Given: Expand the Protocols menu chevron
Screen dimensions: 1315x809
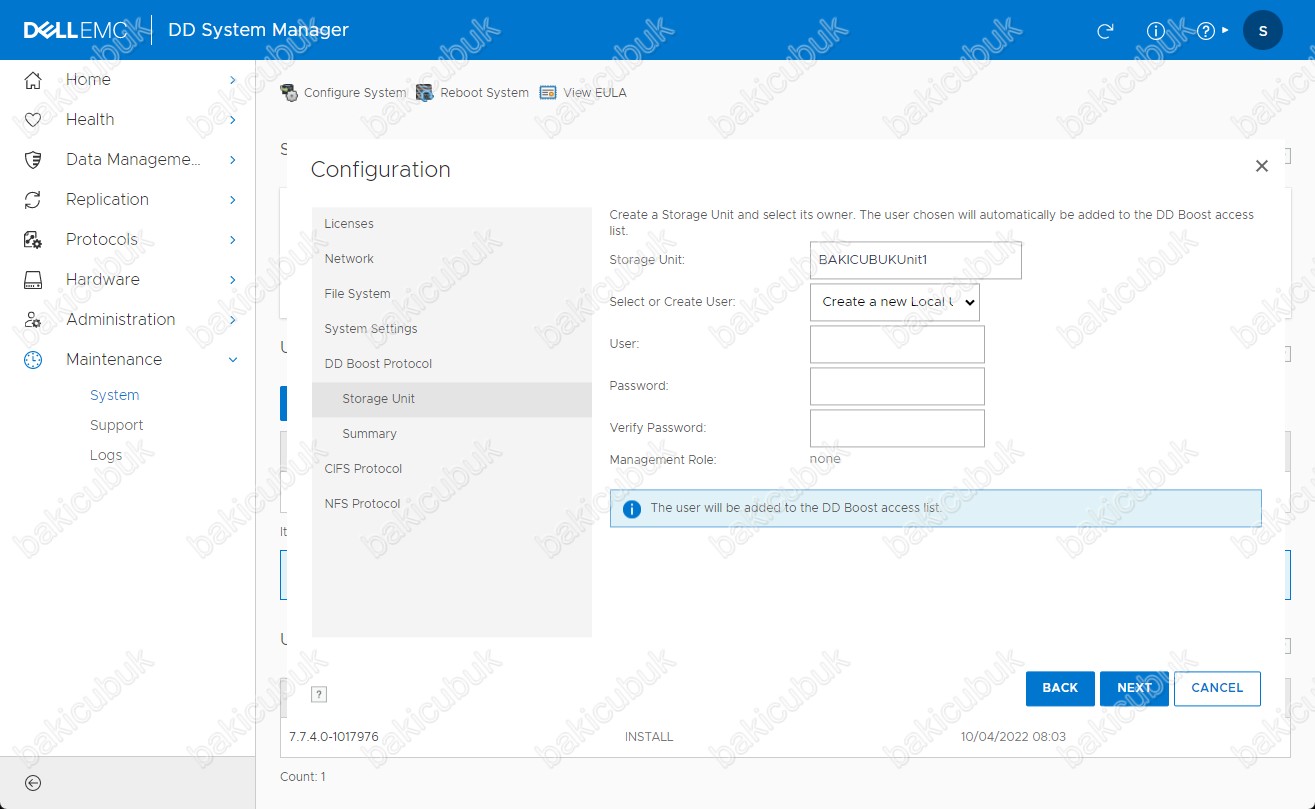Looking at the screenshot, I should point(232,240).
